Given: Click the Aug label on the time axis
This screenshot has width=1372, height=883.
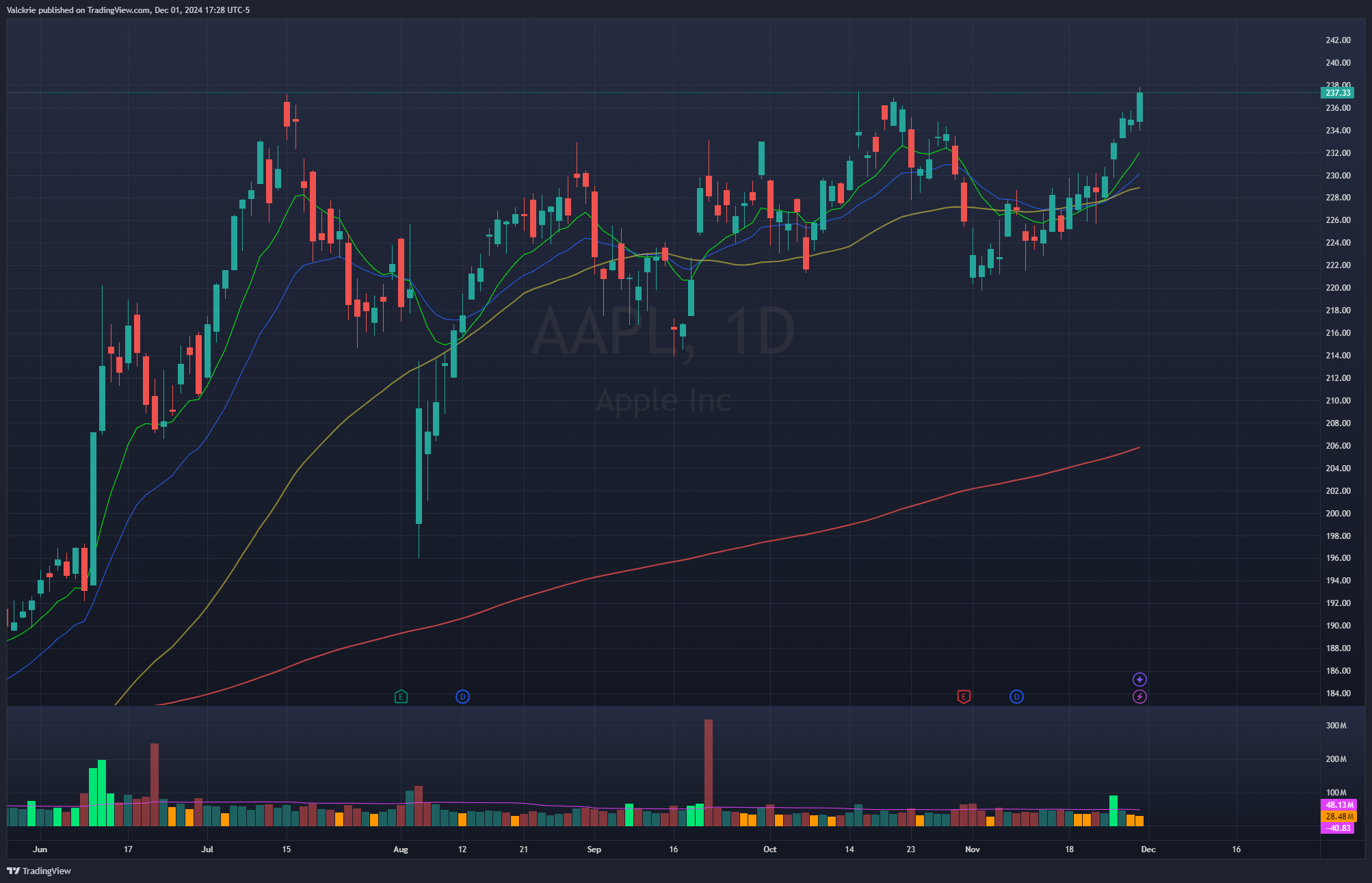Looking at the screenshot, I should point(401,849).
